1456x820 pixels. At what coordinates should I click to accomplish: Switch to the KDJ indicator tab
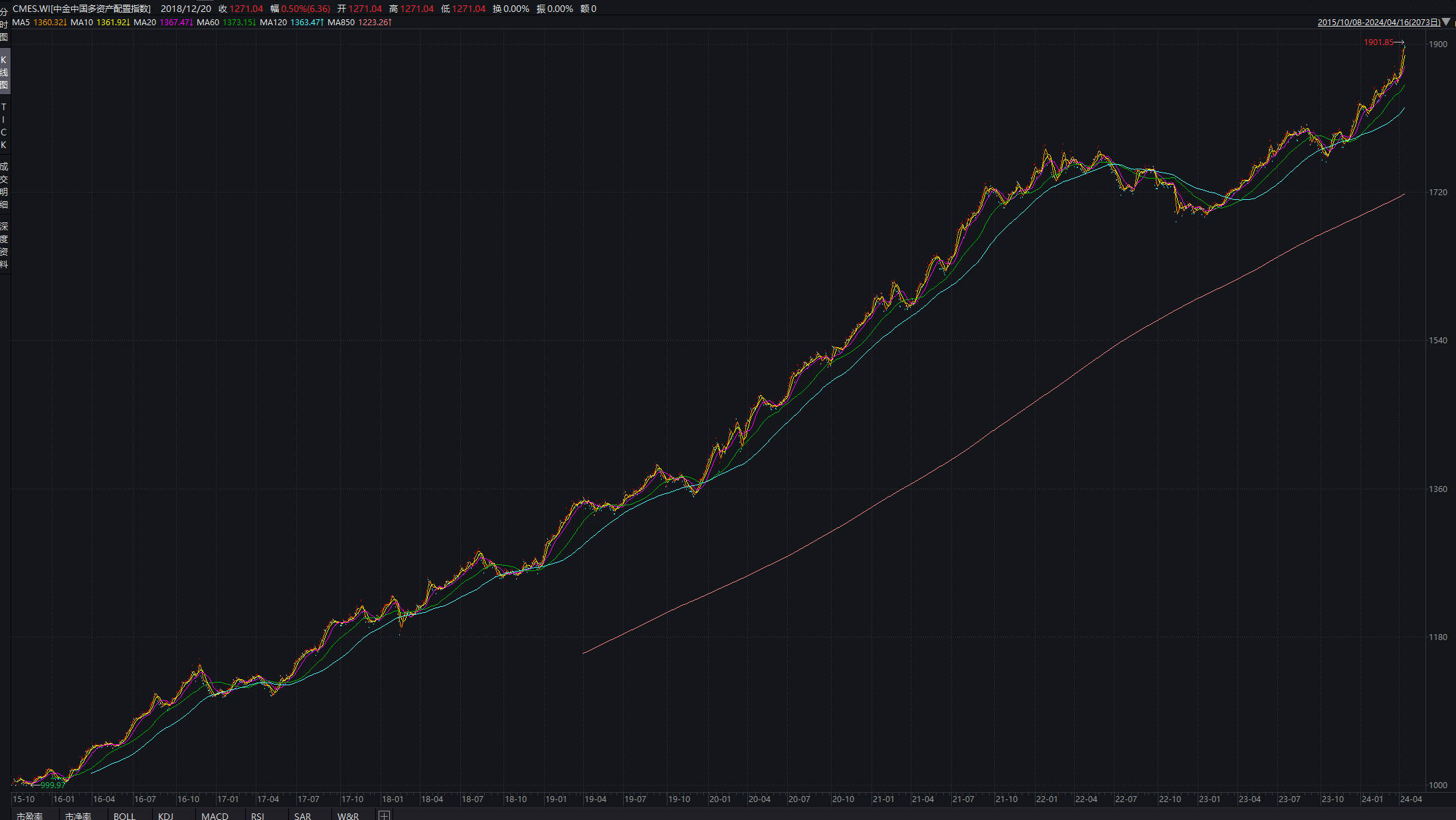pos(165,816)
